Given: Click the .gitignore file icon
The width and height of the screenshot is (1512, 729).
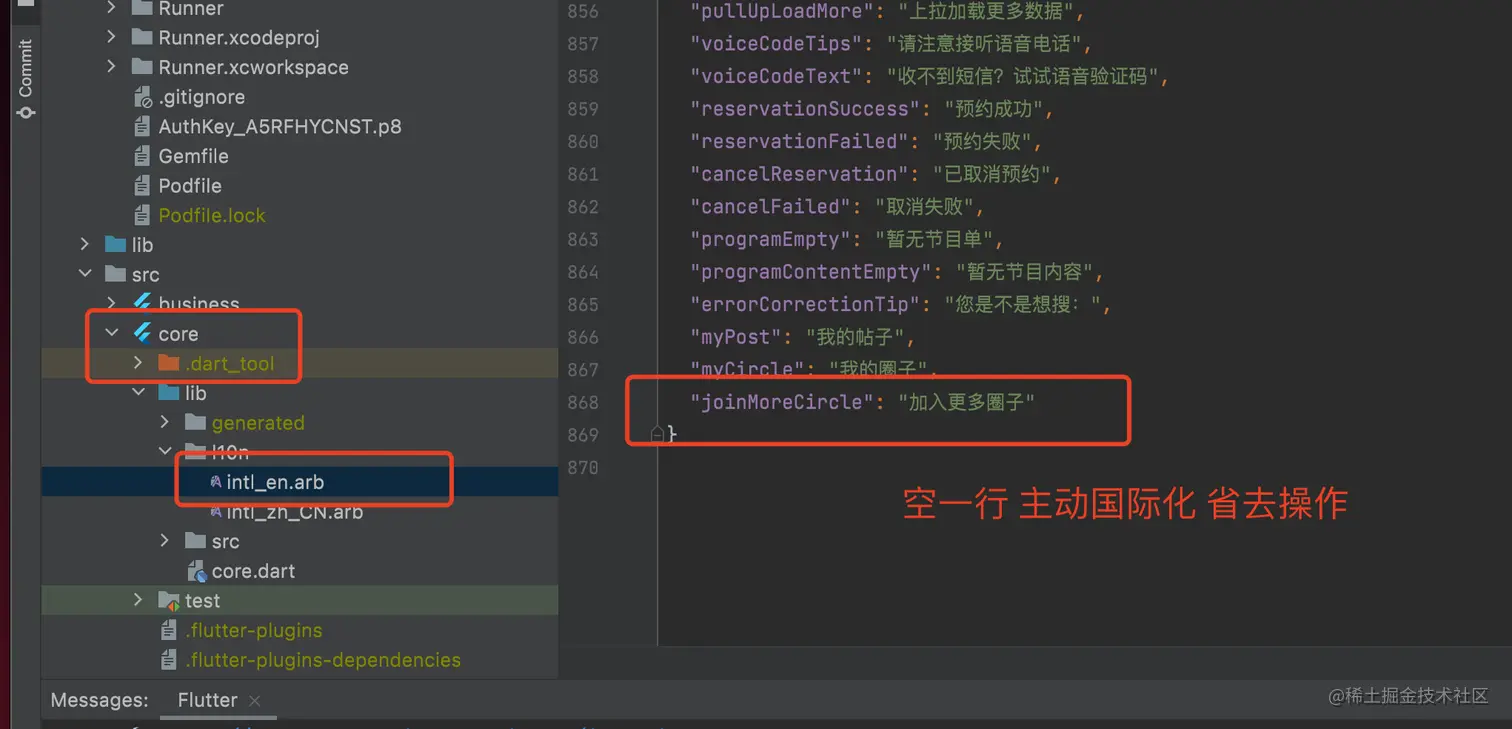Looking at the screenshot, I should tap(142, 97).
